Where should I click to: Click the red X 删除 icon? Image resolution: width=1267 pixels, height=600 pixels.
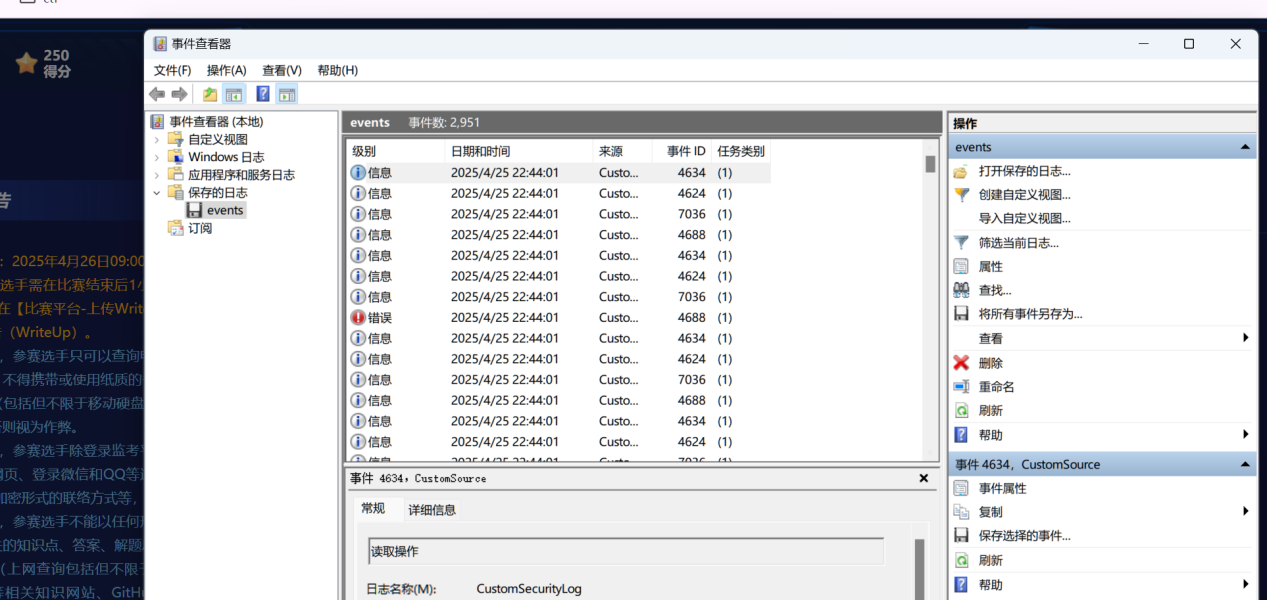[x=961, y=363]
